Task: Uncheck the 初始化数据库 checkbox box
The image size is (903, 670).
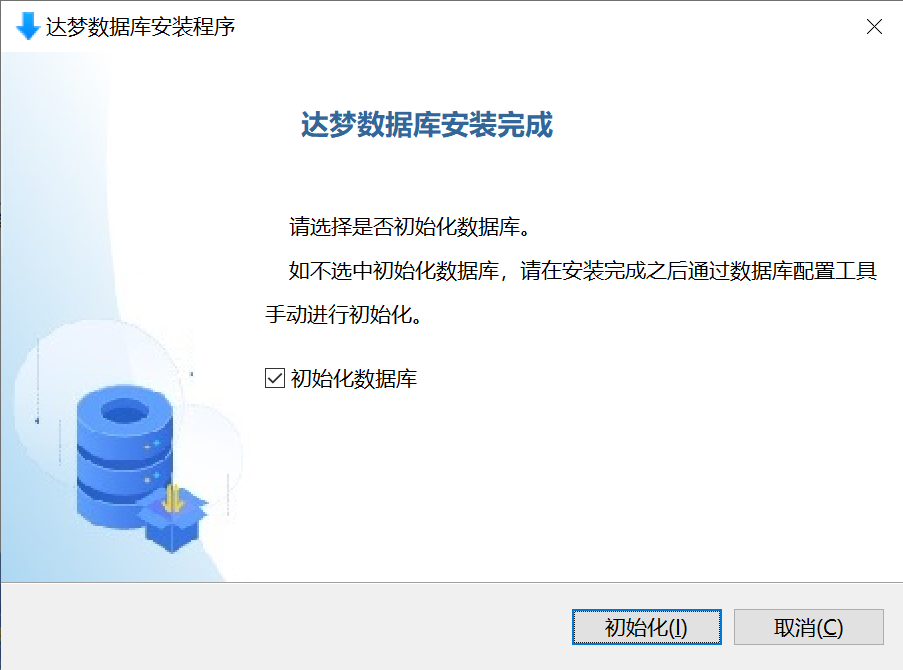Action: click(x=275, y=378)
